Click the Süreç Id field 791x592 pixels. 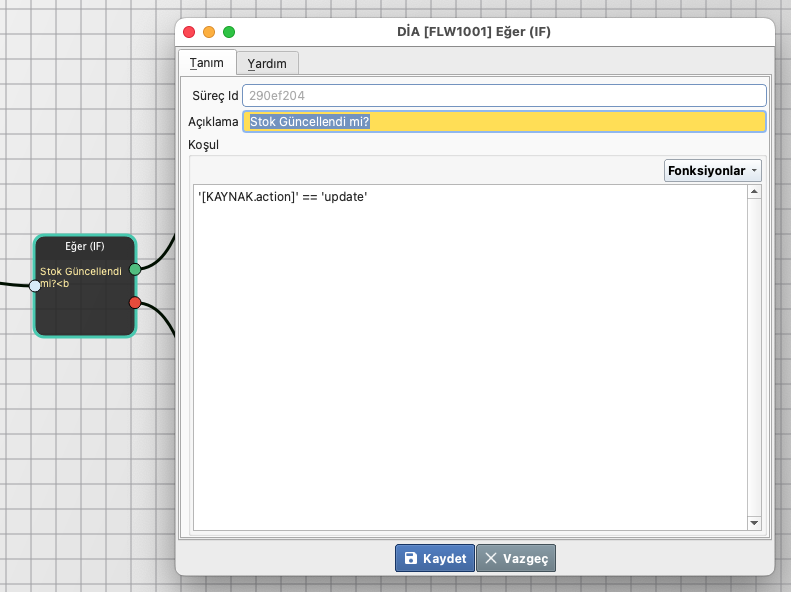pos(504,96)
